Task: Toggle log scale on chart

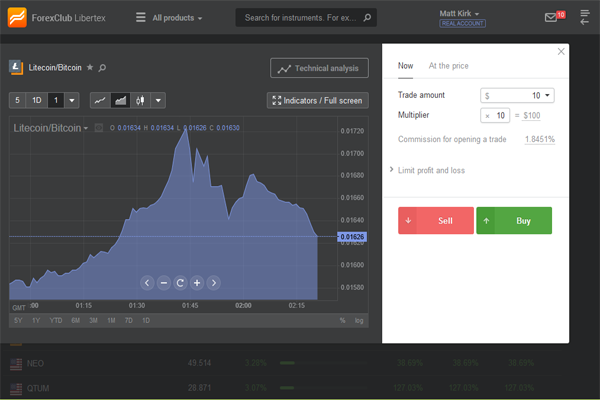Action: (x=359, y=320)
